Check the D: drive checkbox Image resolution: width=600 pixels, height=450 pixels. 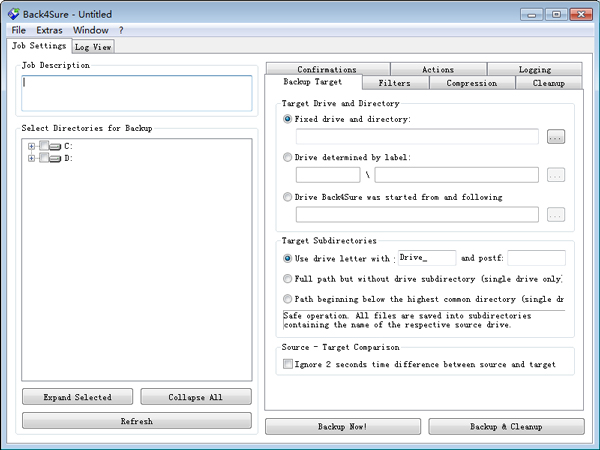(x=44, y=157)
